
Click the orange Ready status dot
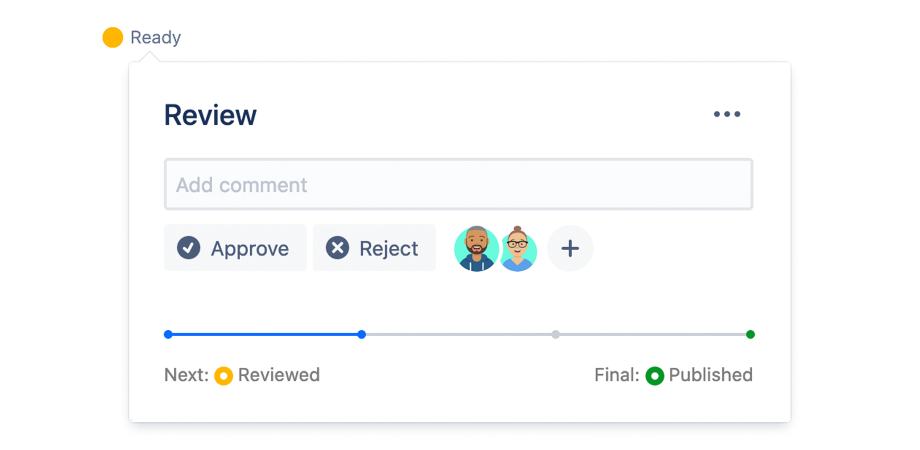click(113, 38)
